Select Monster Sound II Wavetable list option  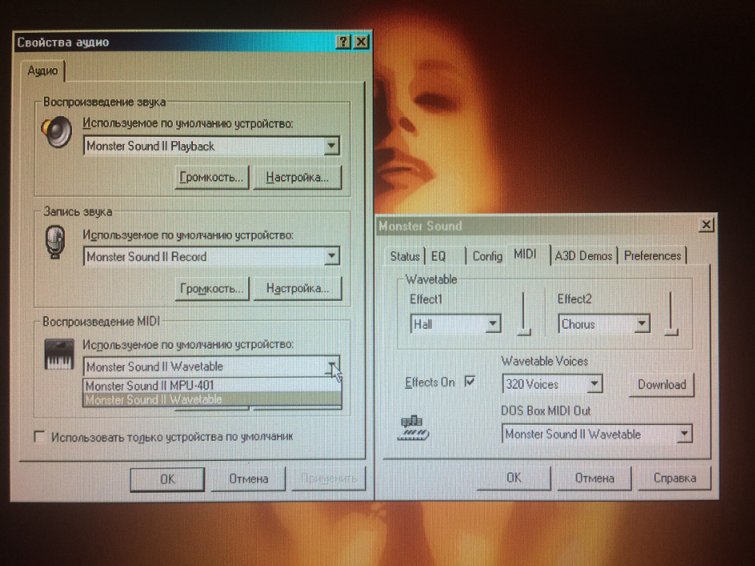click(x=212, y=399)
